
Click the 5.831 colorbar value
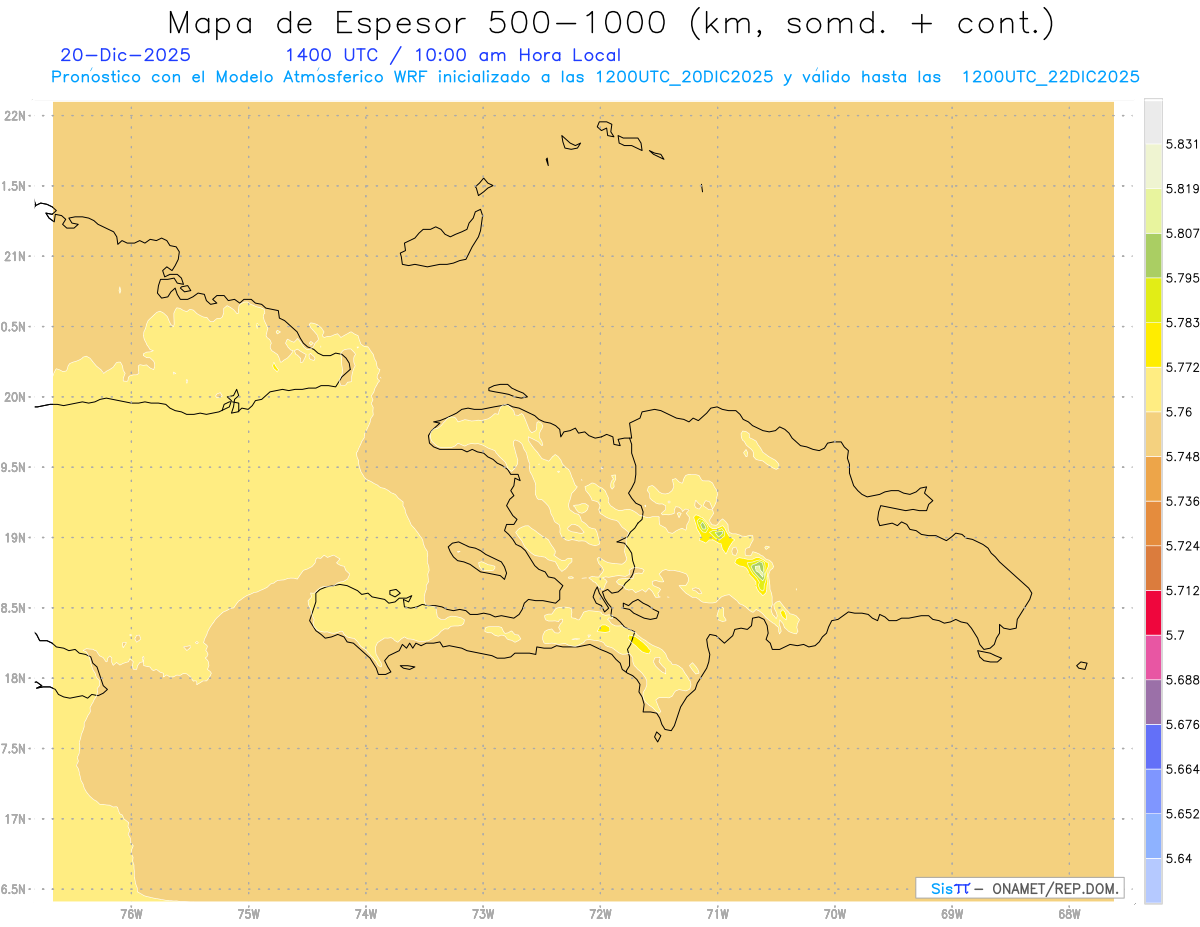(x=1182, y=144)
